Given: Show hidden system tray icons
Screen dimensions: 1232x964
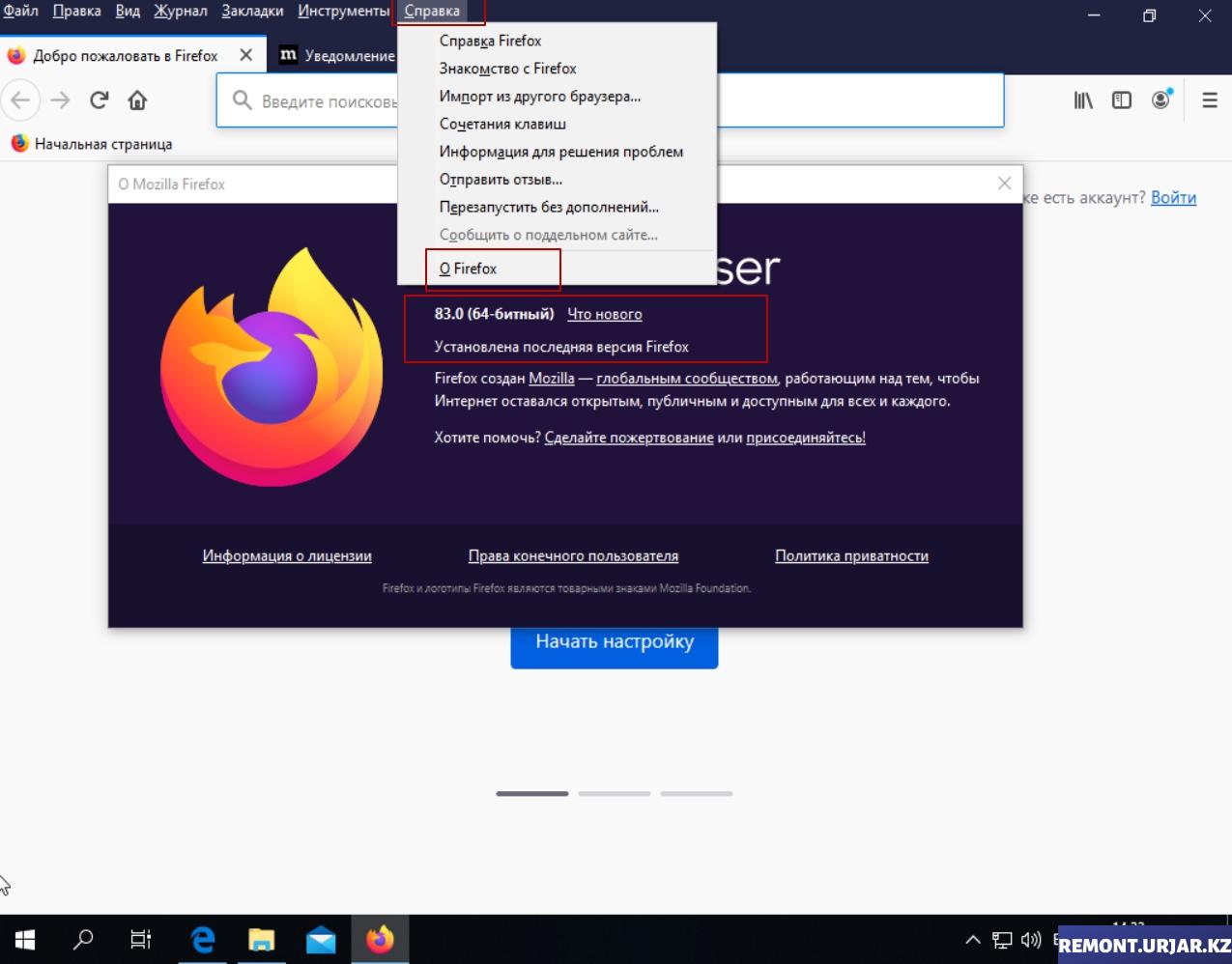Looking at the screenshot, I should coord(972,940).
